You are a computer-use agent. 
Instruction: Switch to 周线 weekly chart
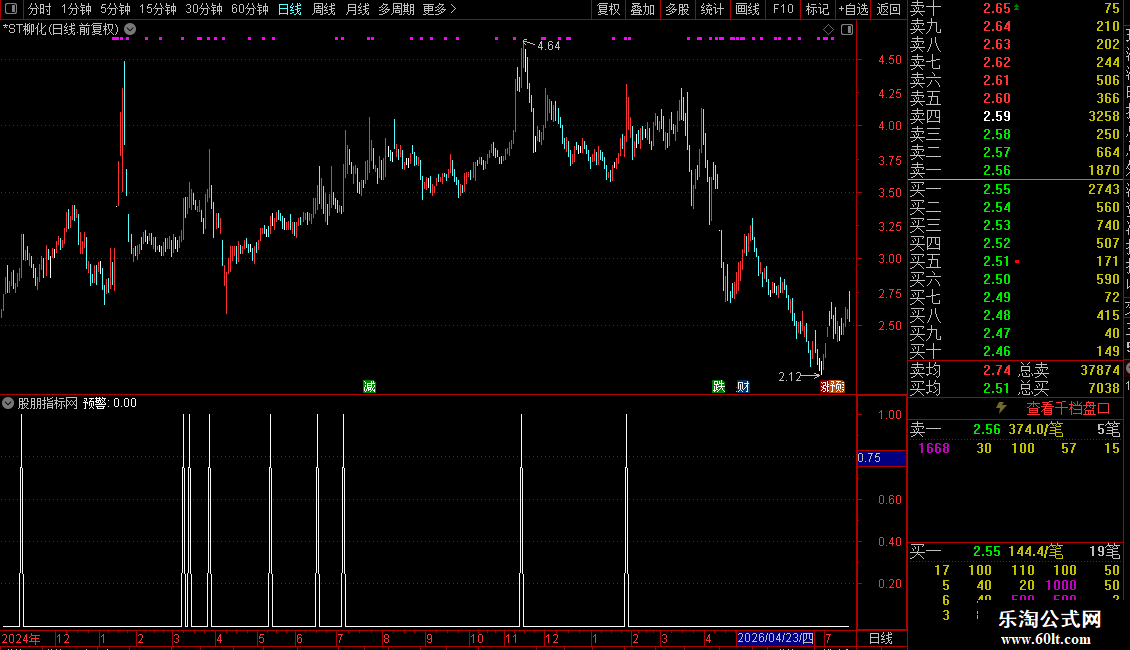[324, 9]
